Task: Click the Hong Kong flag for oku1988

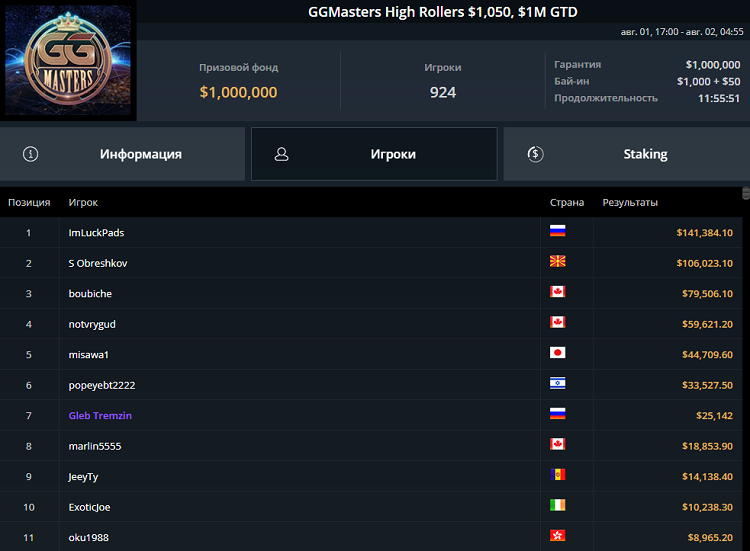Action: pyautogui.click(x=558, y=536)
